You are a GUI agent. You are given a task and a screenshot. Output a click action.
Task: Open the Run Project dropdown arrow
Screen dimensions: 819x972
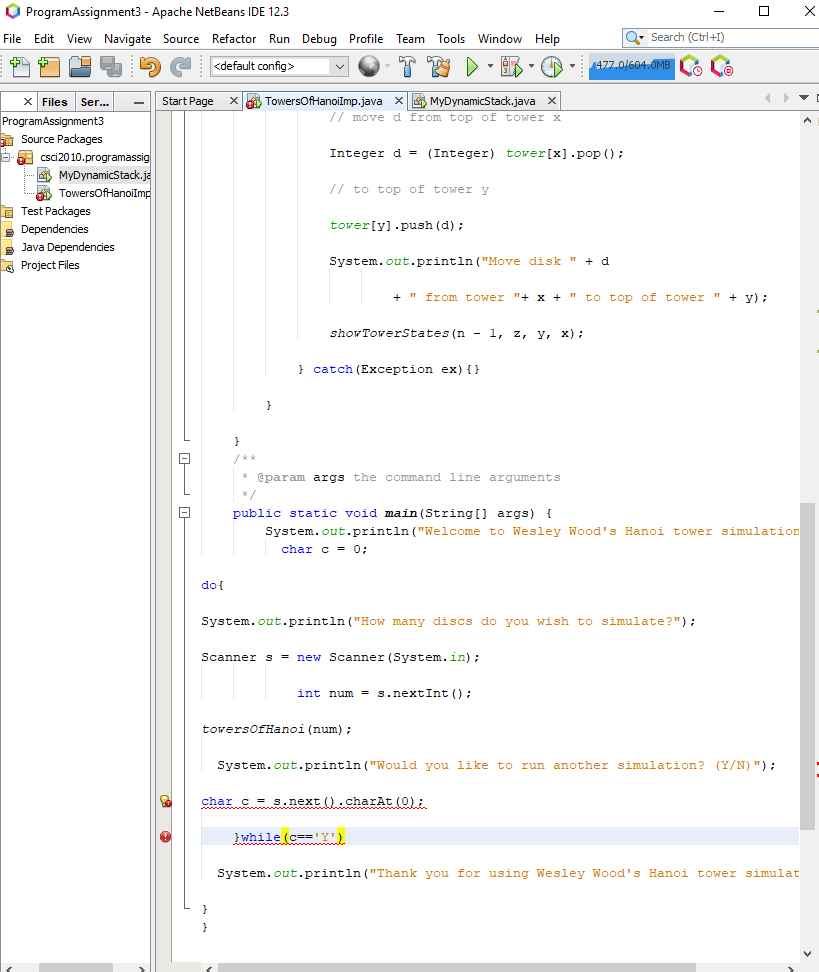point(490,66)
